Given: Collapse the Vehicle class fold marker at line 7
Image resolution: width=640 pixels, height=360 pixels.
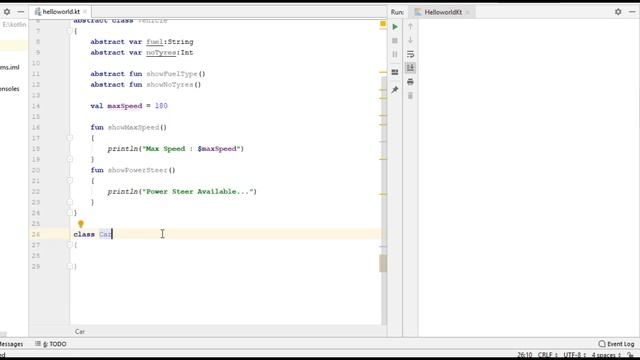Looking at the screenshot, I should click(x=70, y=31).
